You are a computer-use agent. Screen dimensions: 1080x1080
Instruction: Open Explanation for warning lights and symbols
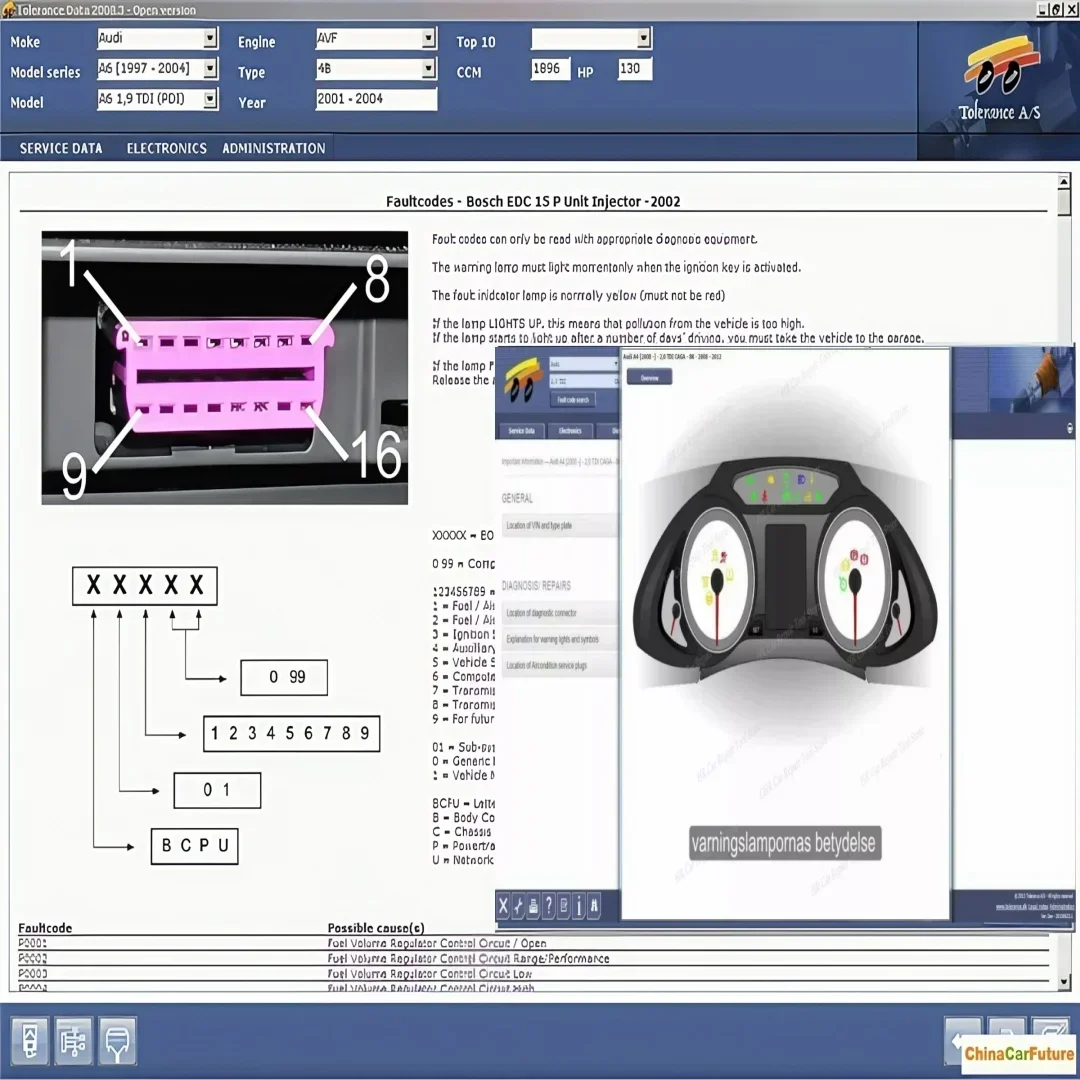coord(559,639)
